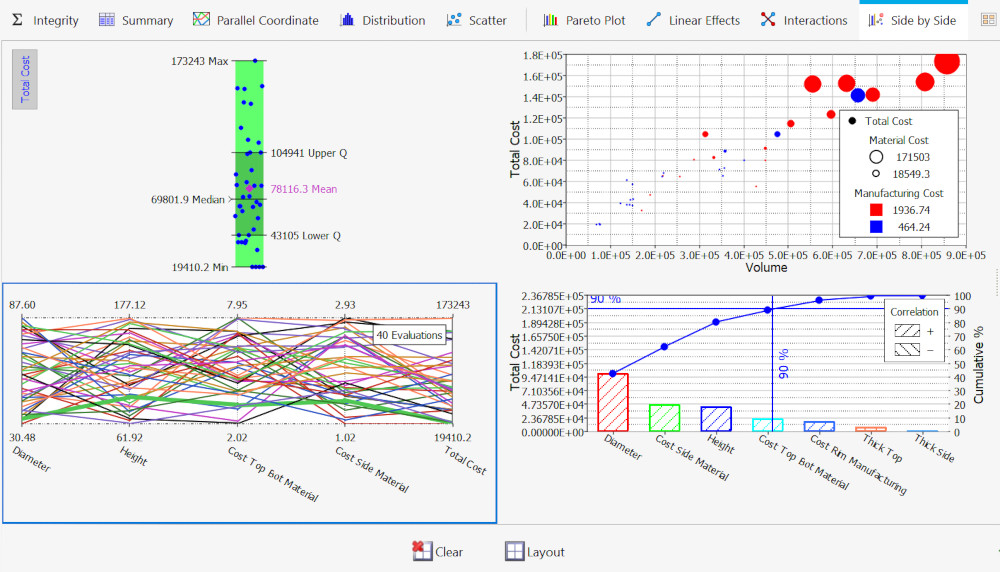Click the Interactions cross icon
This screenshot has height=572, width=1000.
[768, 20]
